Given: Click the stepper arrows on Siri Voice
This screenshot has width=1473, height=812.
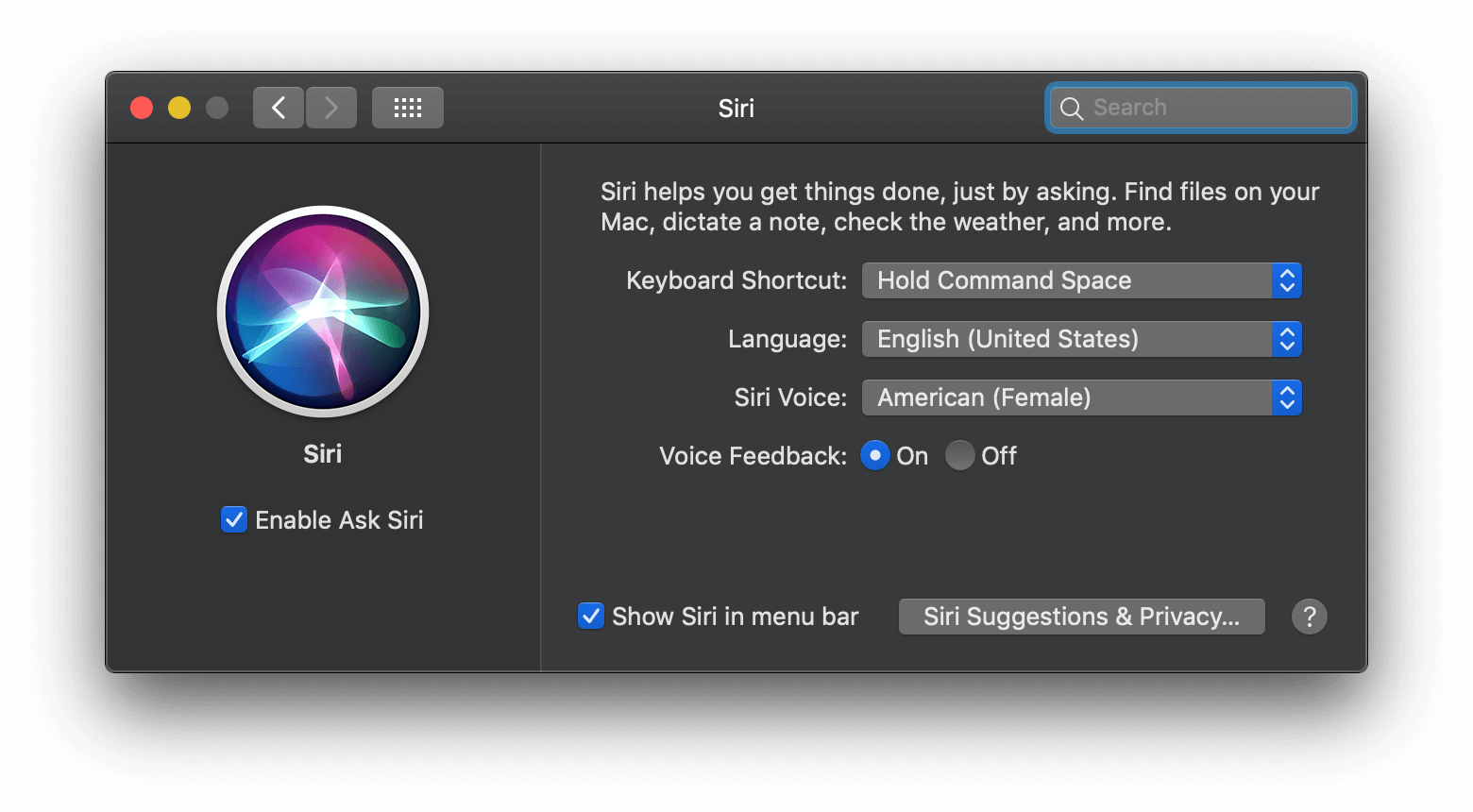Looking at the screenshot, I should tap(1286, 398).
